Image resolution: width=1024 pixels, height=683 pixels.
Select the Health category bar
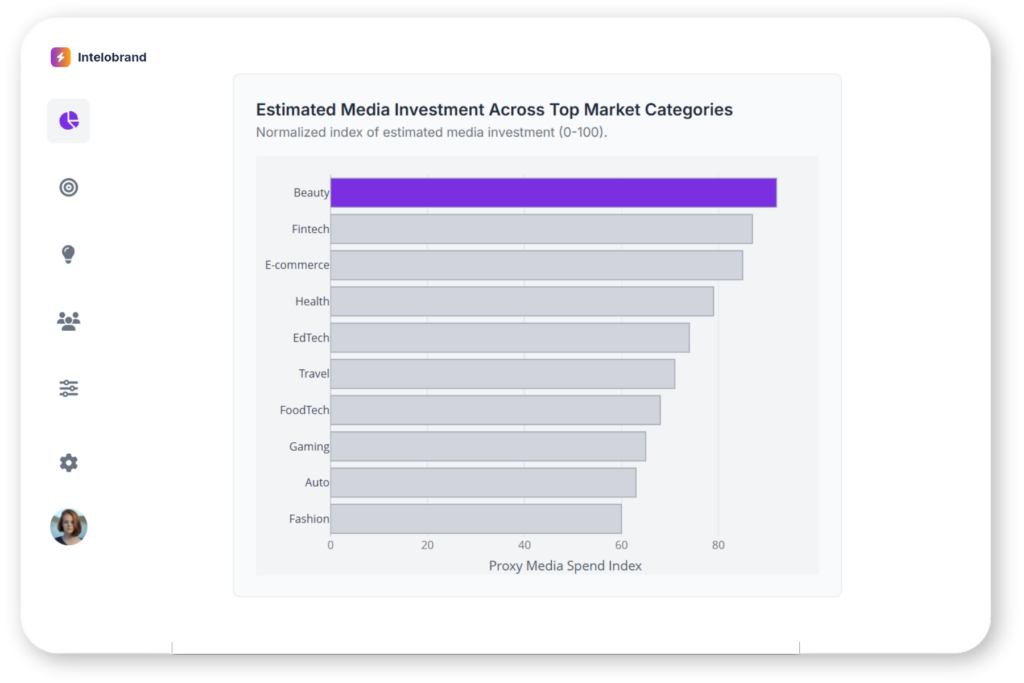[522, 301]
